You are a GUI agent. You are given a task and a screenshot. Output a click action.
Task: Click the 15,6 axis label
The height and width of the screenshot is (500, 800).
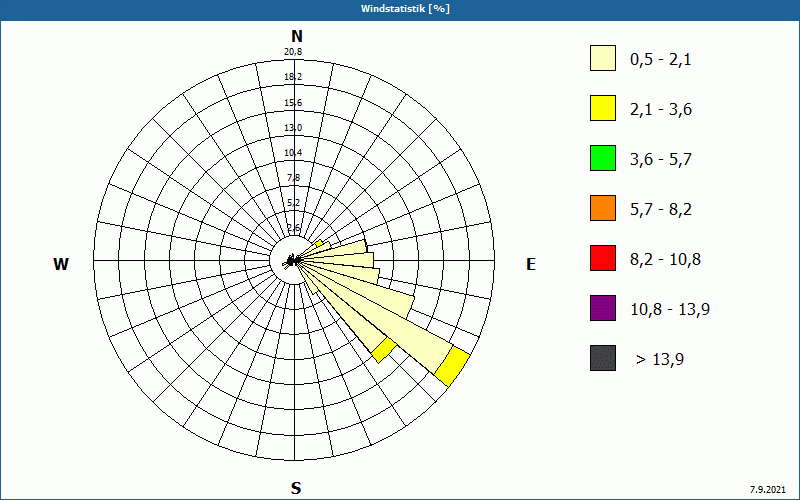(293, 103)
